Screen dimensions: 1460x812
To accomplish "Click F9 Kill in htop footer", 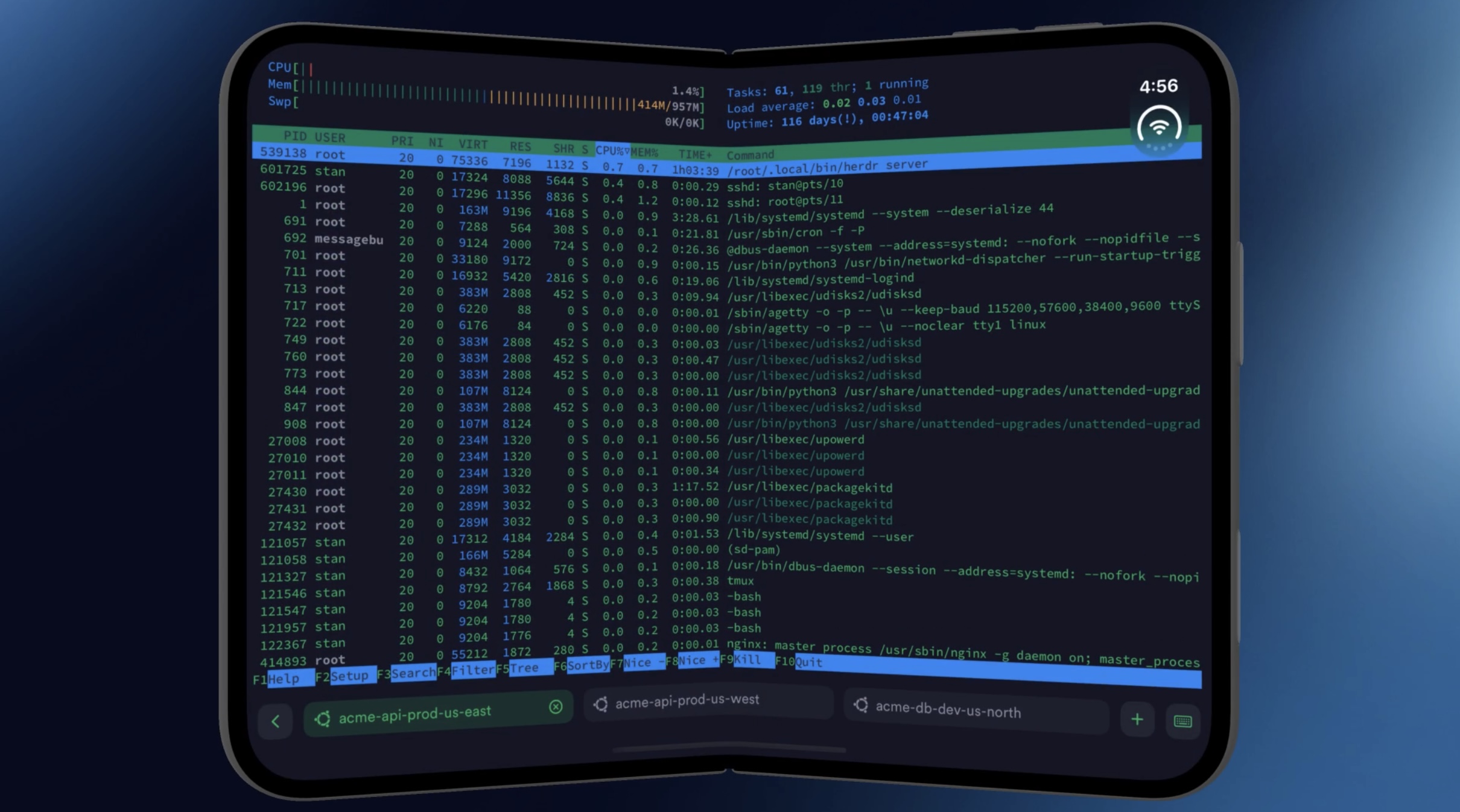I will click(747, 659).
